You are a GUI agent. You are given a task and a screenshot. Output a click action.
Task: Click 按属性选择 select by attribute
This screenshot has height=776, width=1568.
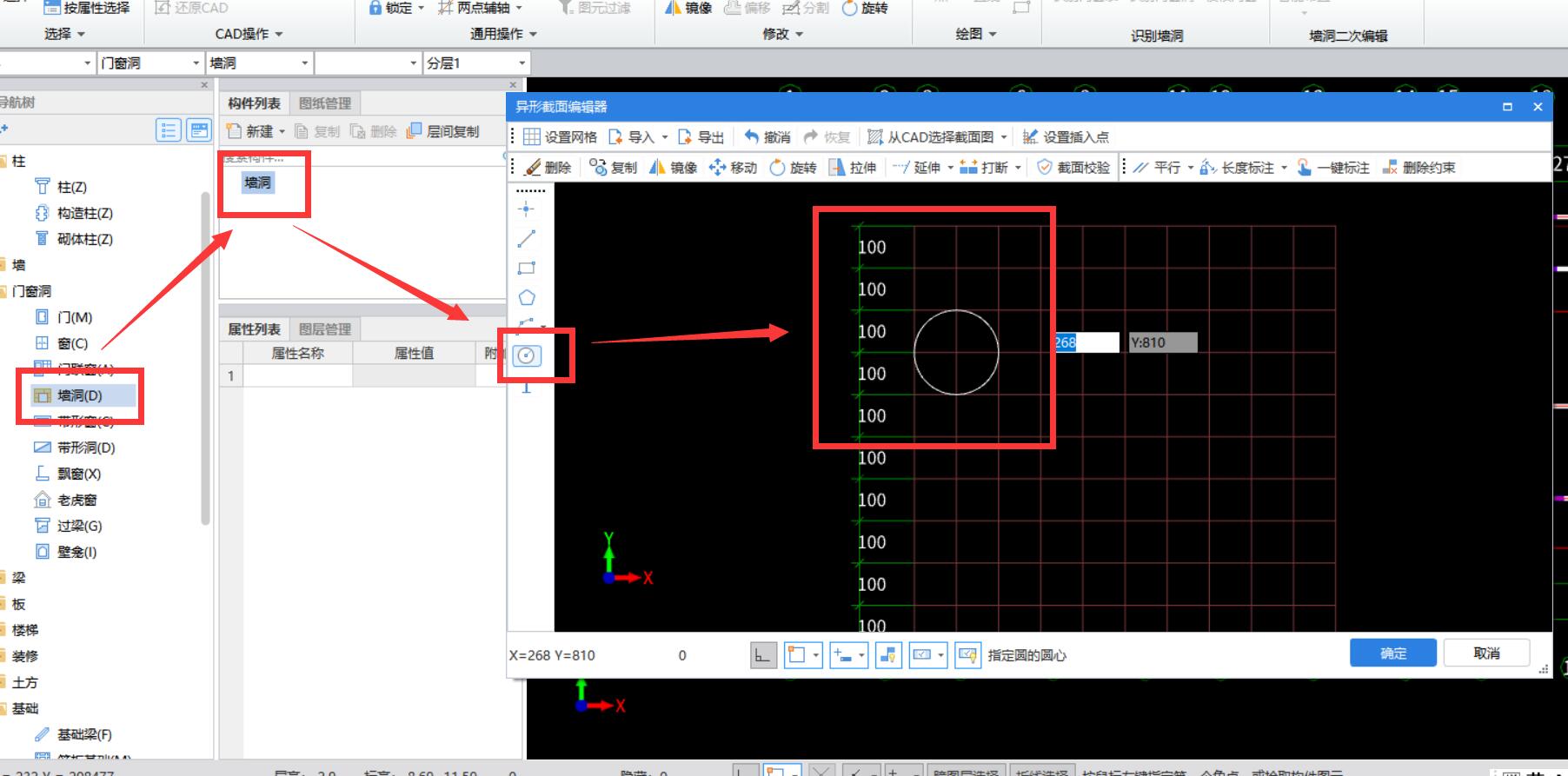(x=86, y=8)
